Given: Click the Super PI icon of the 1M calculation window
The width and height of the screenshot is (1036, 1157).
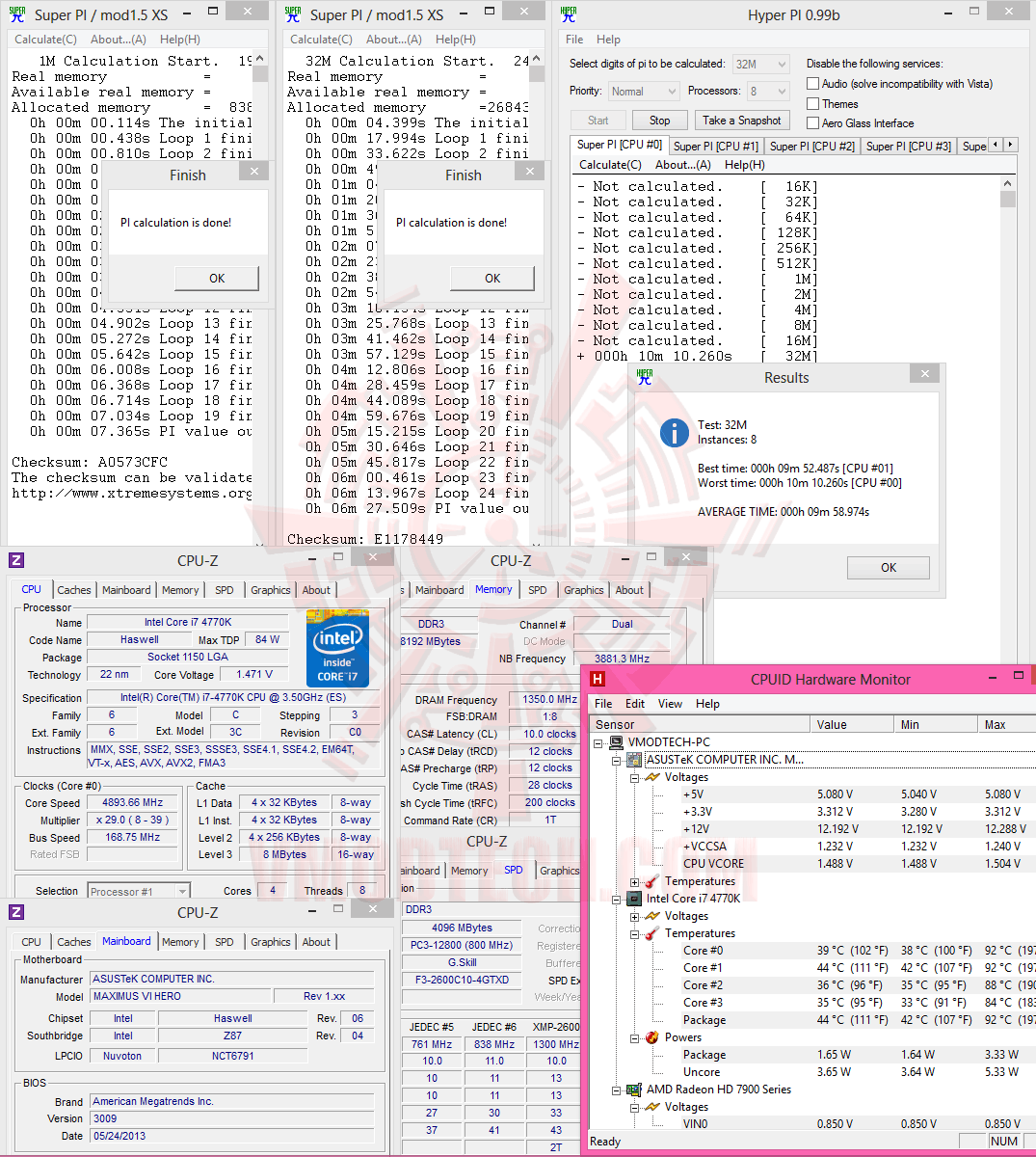Looking at the screenshot, I should 16,14.
